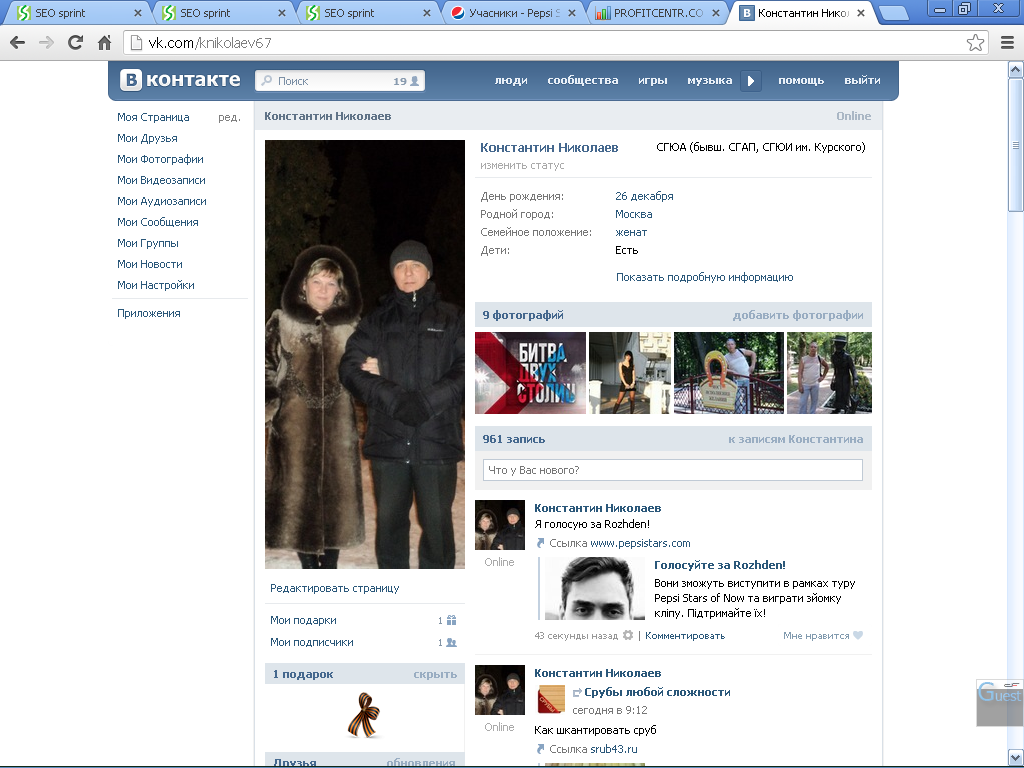
Task: Open Мои Видеозаписи in sidebar
Action: click(x=161, y=180)
